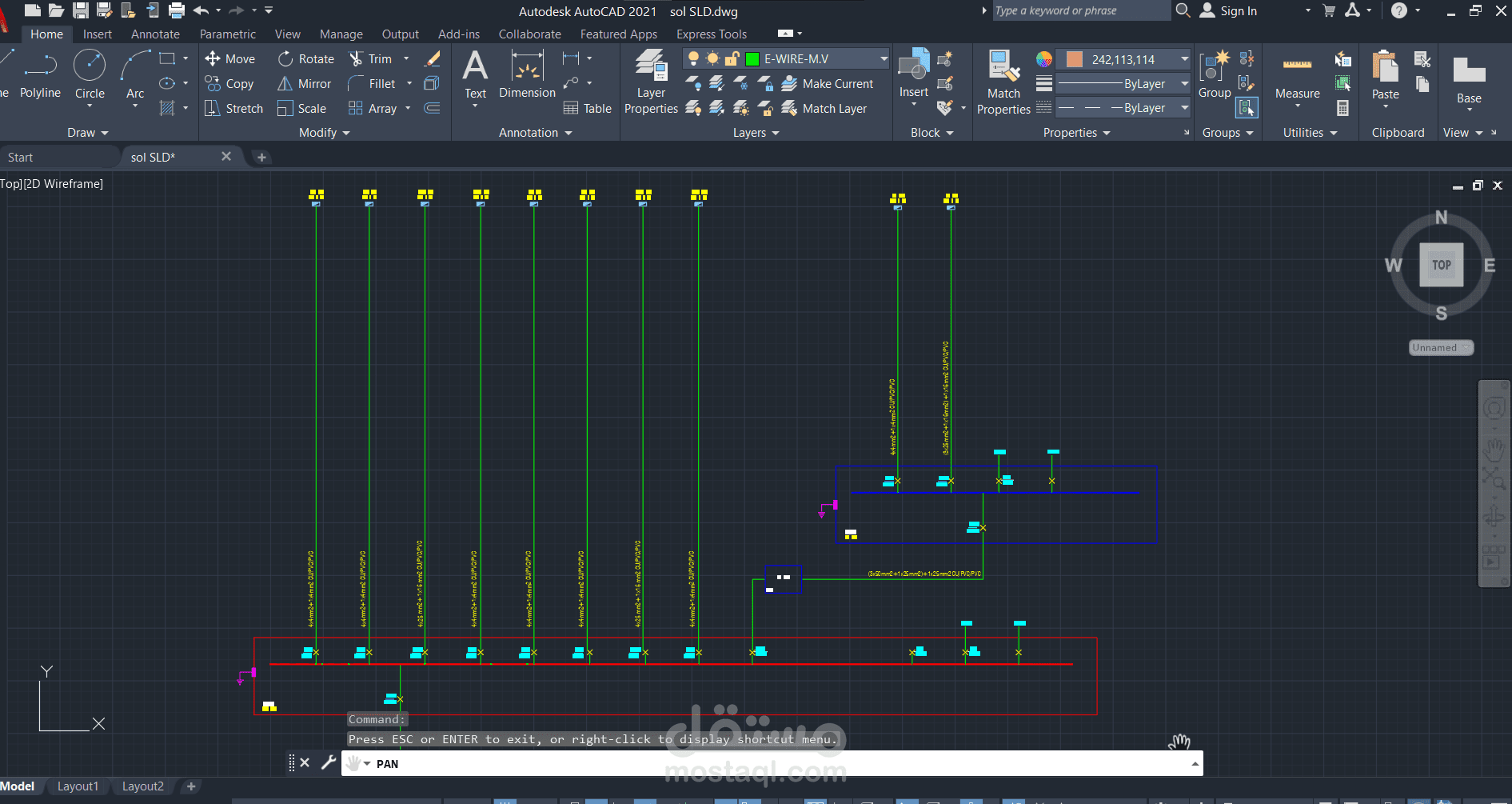1512x804 pixels.
Task: Add a new drawing tab with plus button
Action: click(261, 158)
